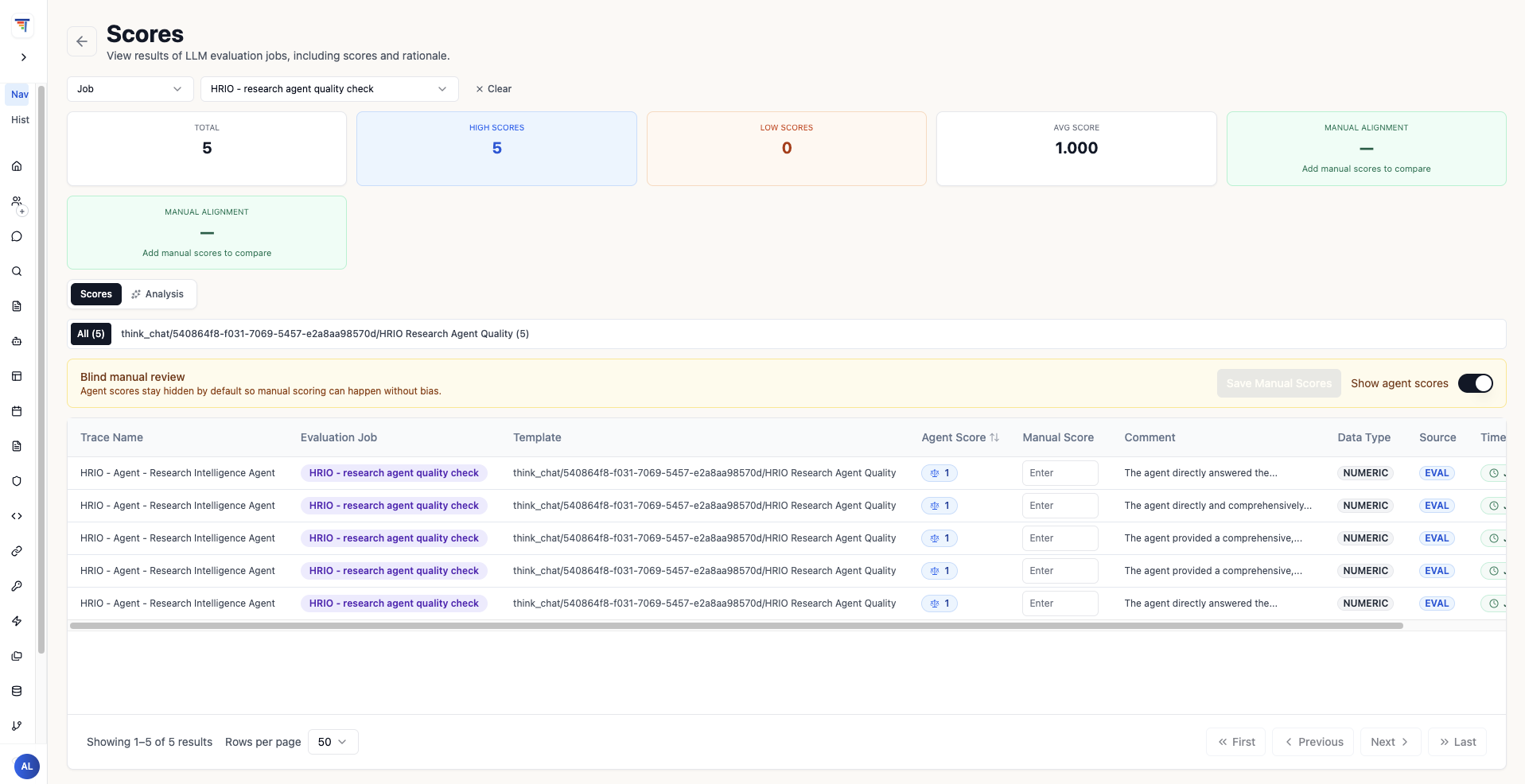This screenshot has width=1525, height=784.
Task: Open the Job filter dropdown
Action: 130,89
